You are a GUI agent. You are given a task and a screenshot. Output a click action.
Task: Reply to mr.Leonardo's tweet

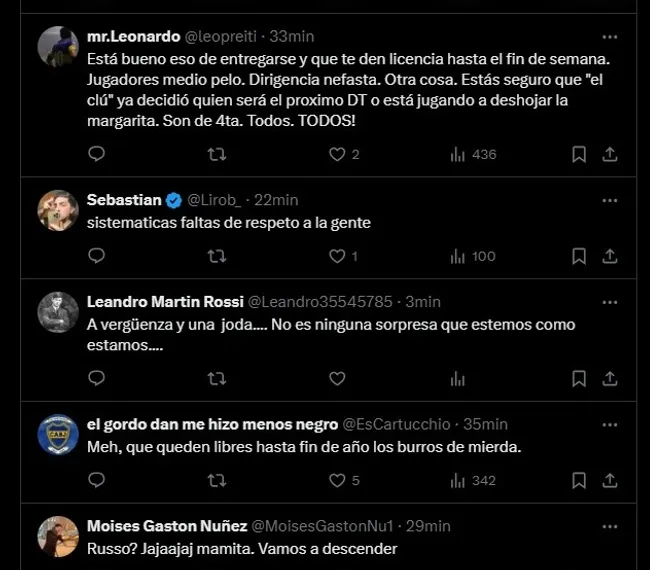point(96,154)
